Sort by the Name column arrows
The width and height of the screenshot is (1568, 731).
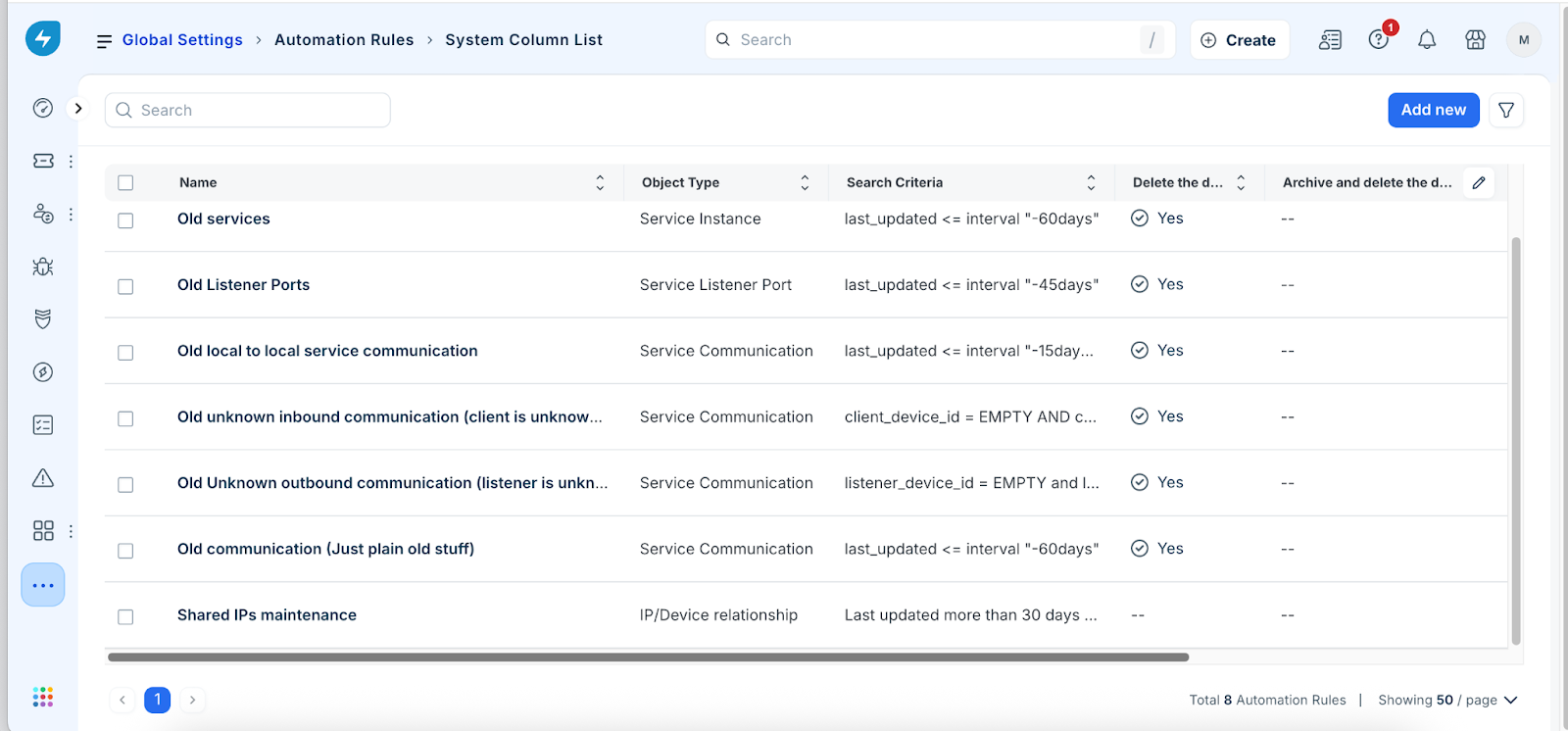click(x=600, y=182)
